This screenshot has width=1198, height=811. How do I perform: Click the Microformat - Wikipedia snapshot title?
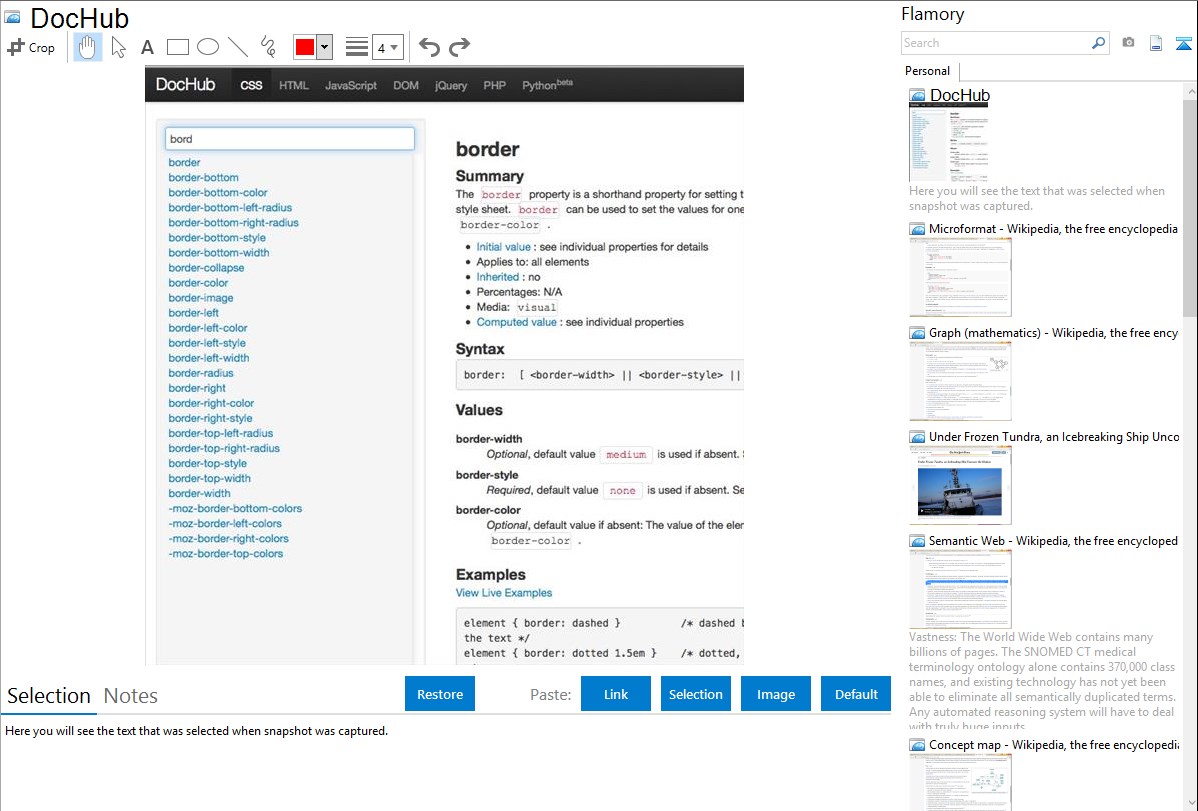point(1053,229)
